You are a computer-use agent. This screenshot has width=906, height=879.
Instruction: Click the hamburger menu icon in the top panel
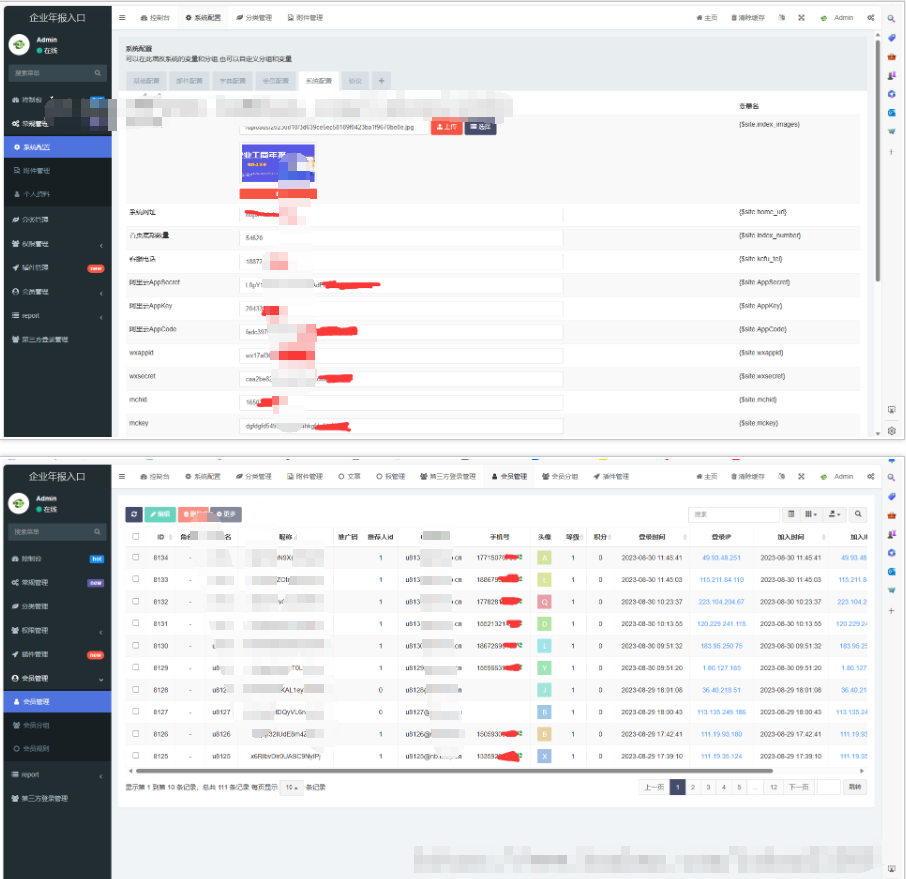tap(122, 18)
